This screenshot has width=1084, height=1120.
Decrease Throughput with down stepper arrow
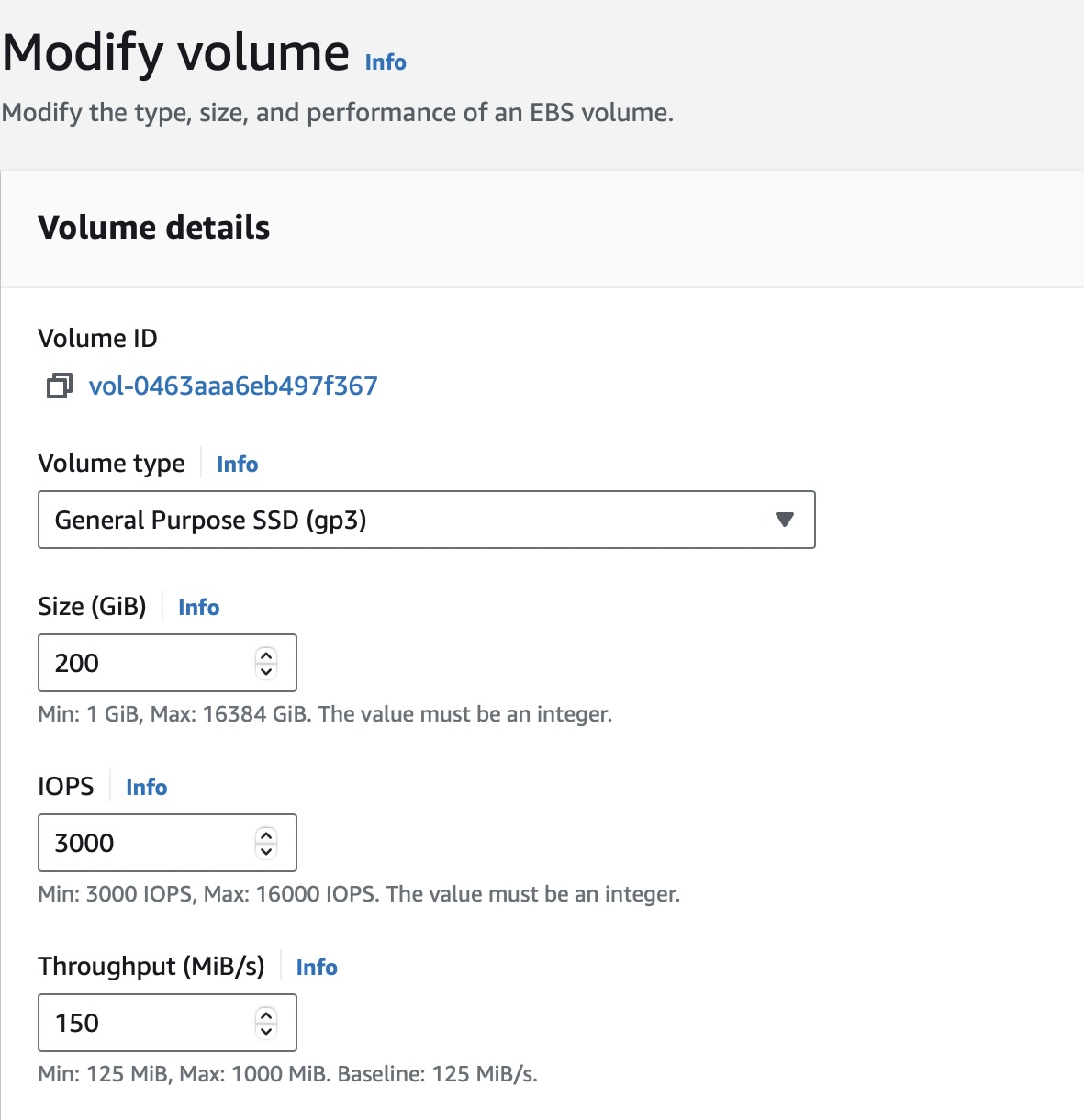tap(266, 1031)
